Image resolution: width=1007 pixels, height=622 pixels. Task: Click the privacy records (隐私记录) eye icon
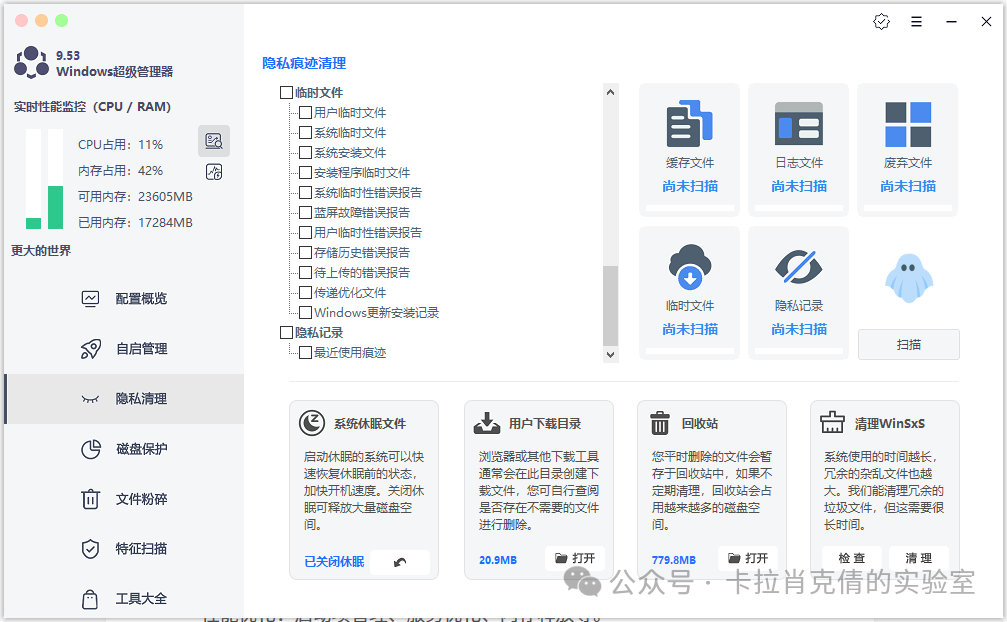pyautogui.click(x=798, y=267)
